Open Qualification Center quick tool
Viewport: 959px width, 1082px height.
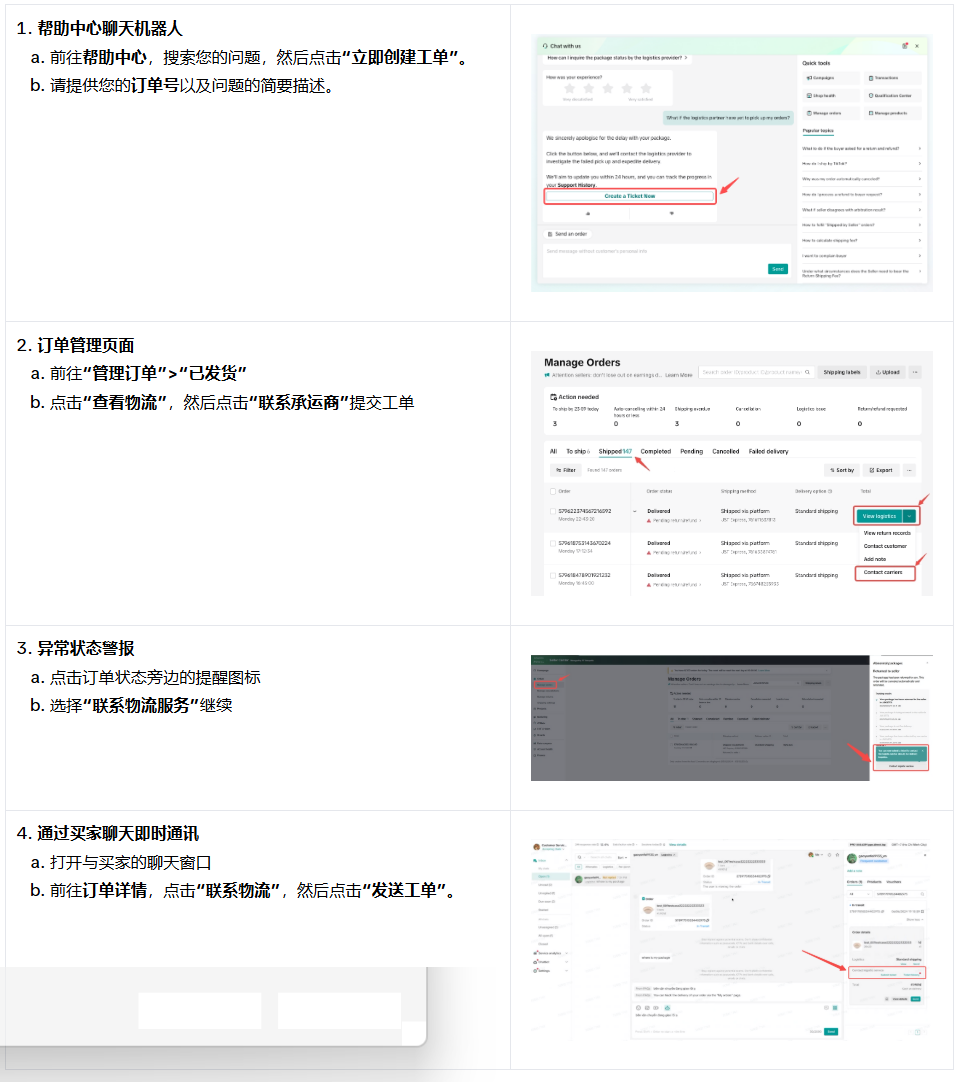click(890, 96)
